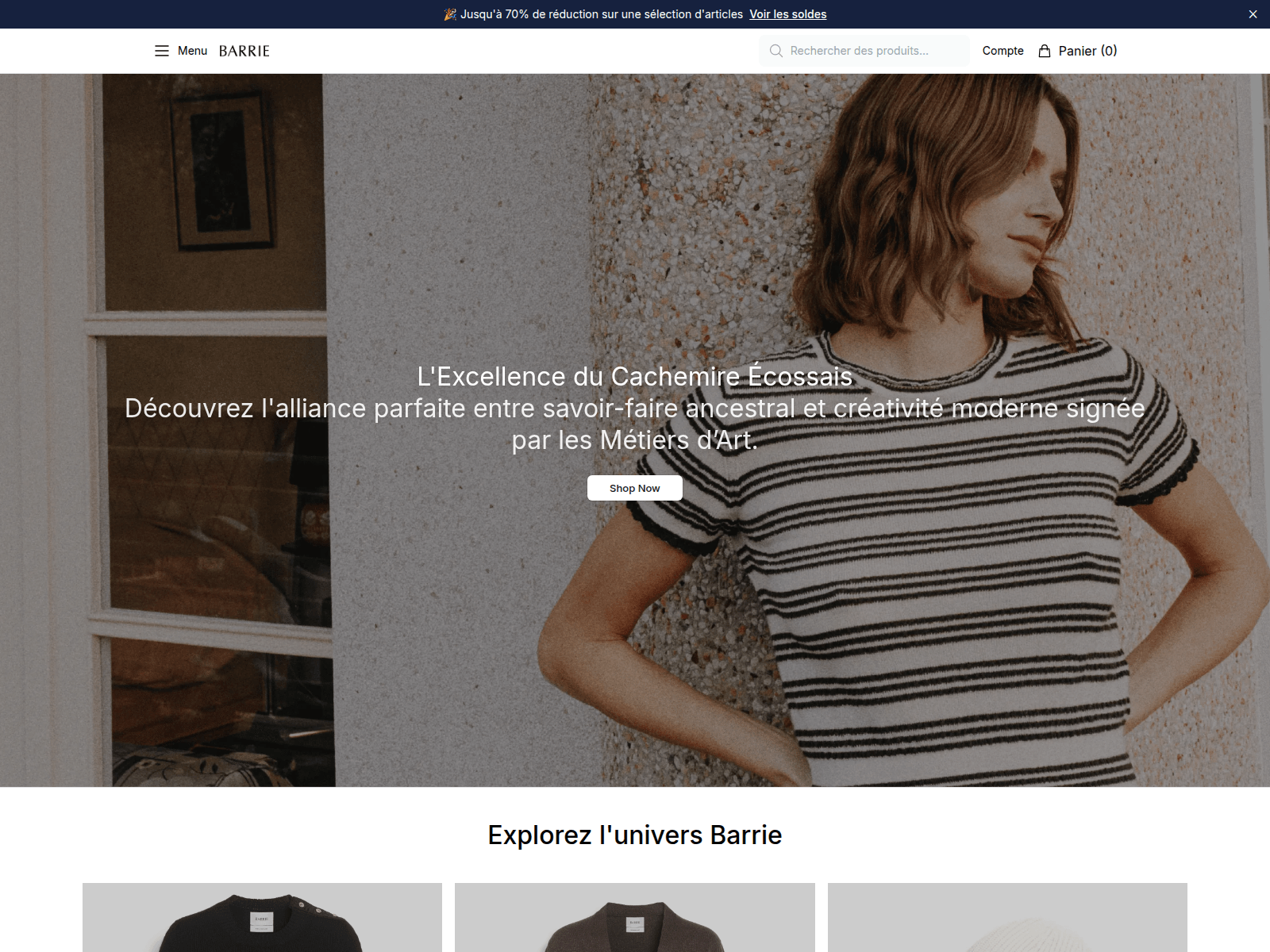Click the Explorez l'univers Barrie heading
Image resolution: width=1270 pixels, height=952 pixels.
click(635, 835)
